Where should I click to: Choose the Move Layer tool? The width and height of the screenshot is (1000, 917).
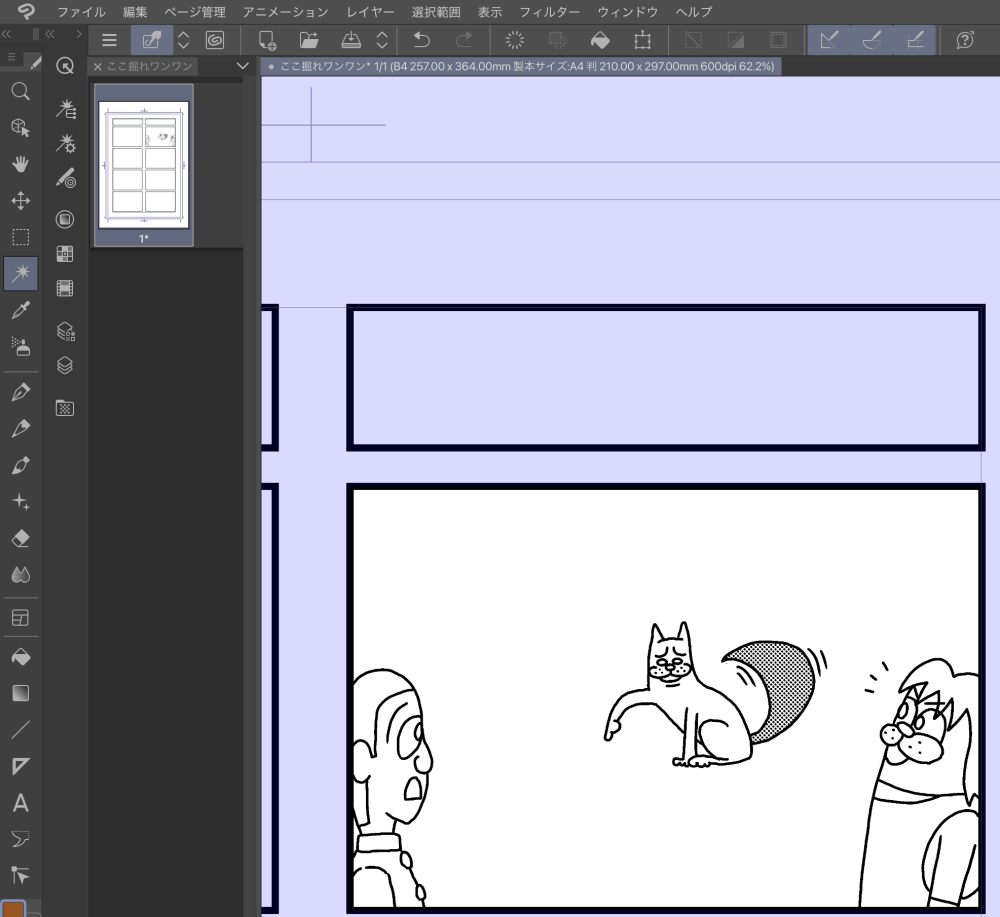(x=20, y=200)
